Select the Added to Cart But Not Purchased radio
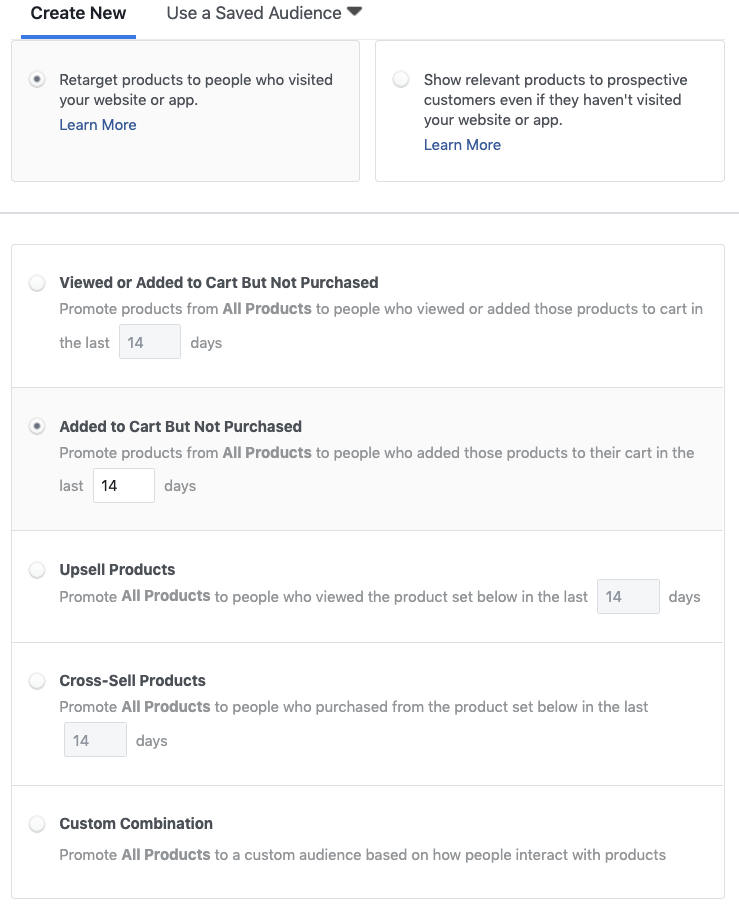Viewport: 739px width, 910px height. pos(37,426)
